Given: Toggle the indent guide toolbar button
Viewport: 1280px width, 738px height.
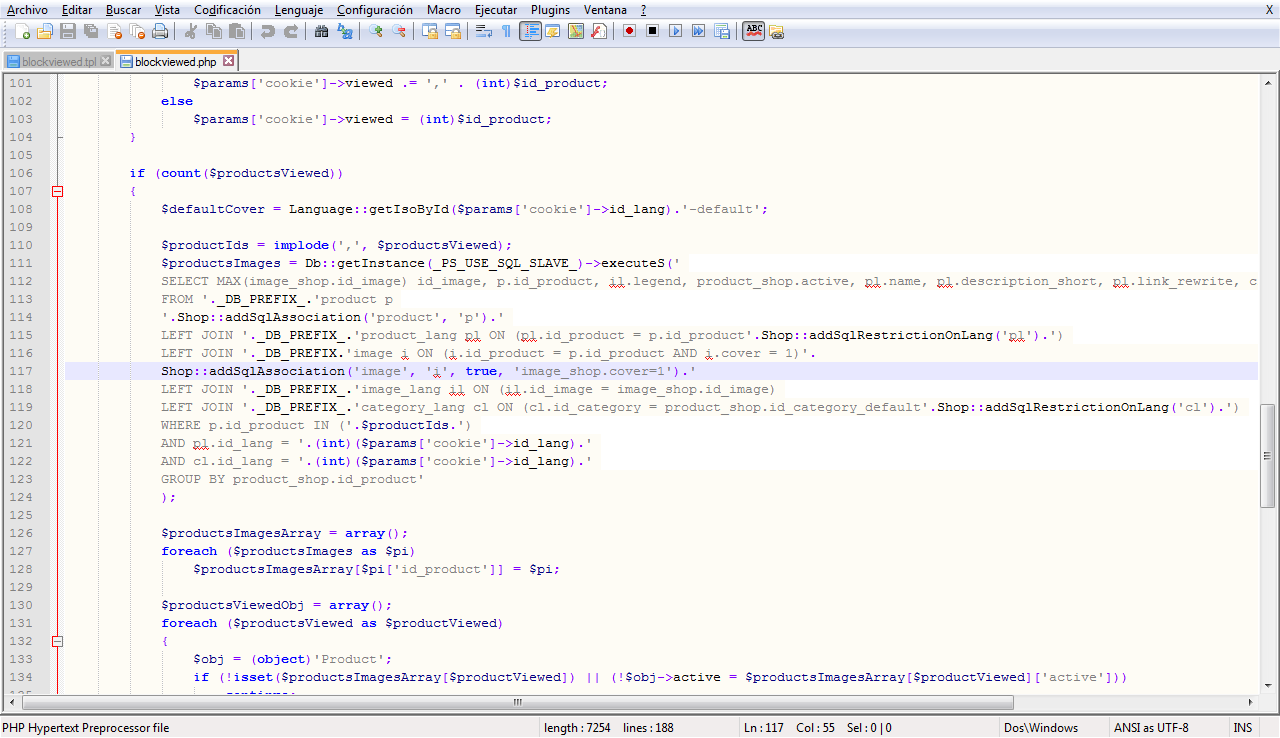Looking at the screenshot, I should click(529, 31).
